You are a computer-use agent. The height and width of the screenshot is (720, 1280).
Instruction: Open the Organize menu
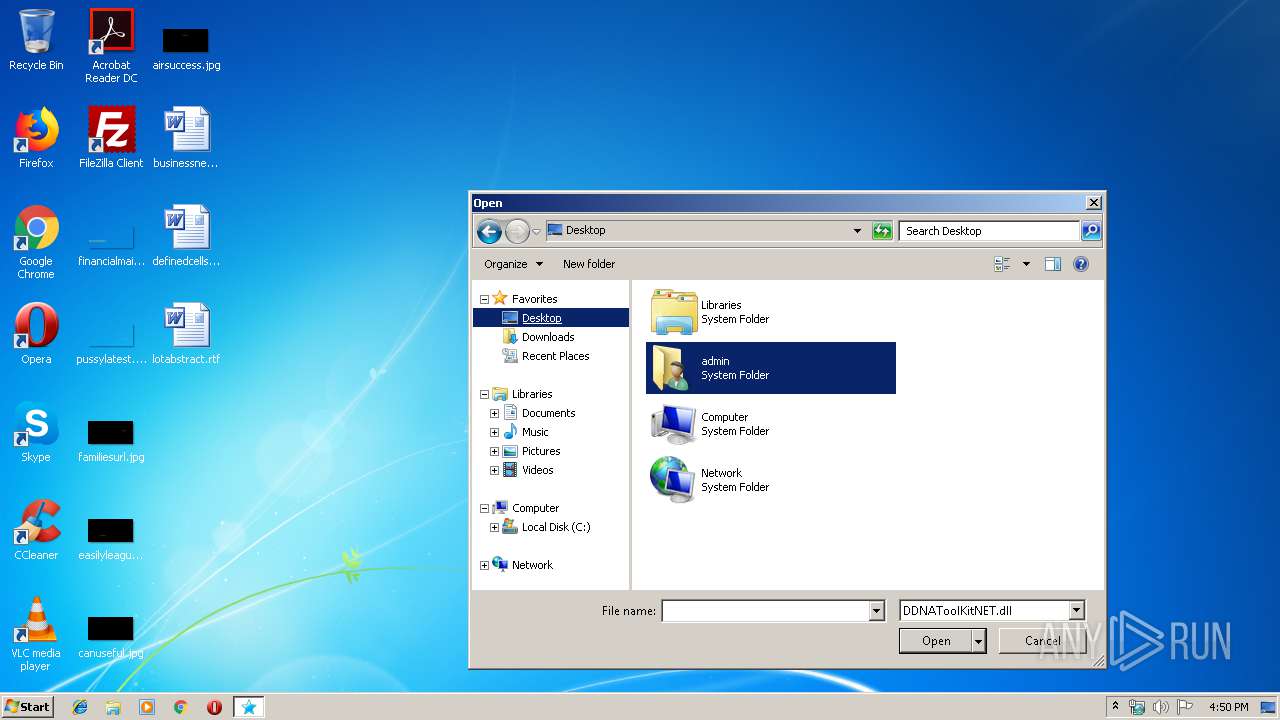pyautogui.click(x=513, y=264)
